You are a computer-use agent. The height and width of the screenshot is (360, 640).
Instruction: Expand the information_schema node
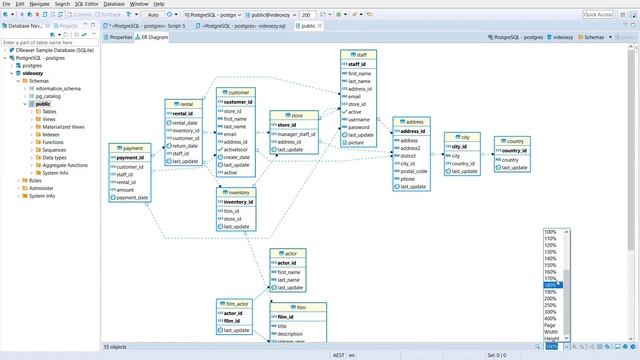[25, 89]
